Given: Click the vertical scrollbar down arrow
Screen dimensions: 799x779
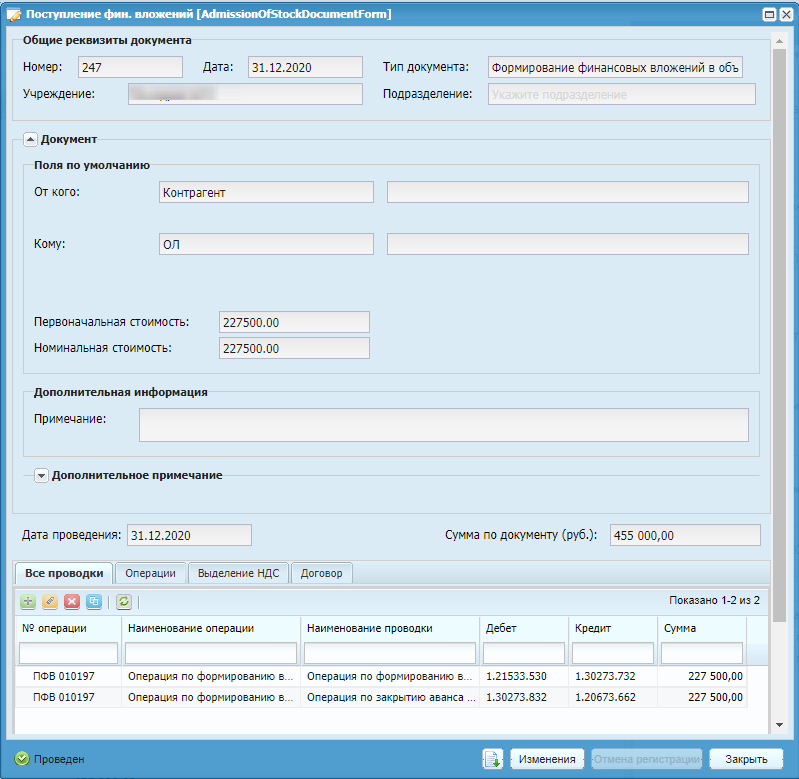Looking at the screenshot, I should pos(779,725).
